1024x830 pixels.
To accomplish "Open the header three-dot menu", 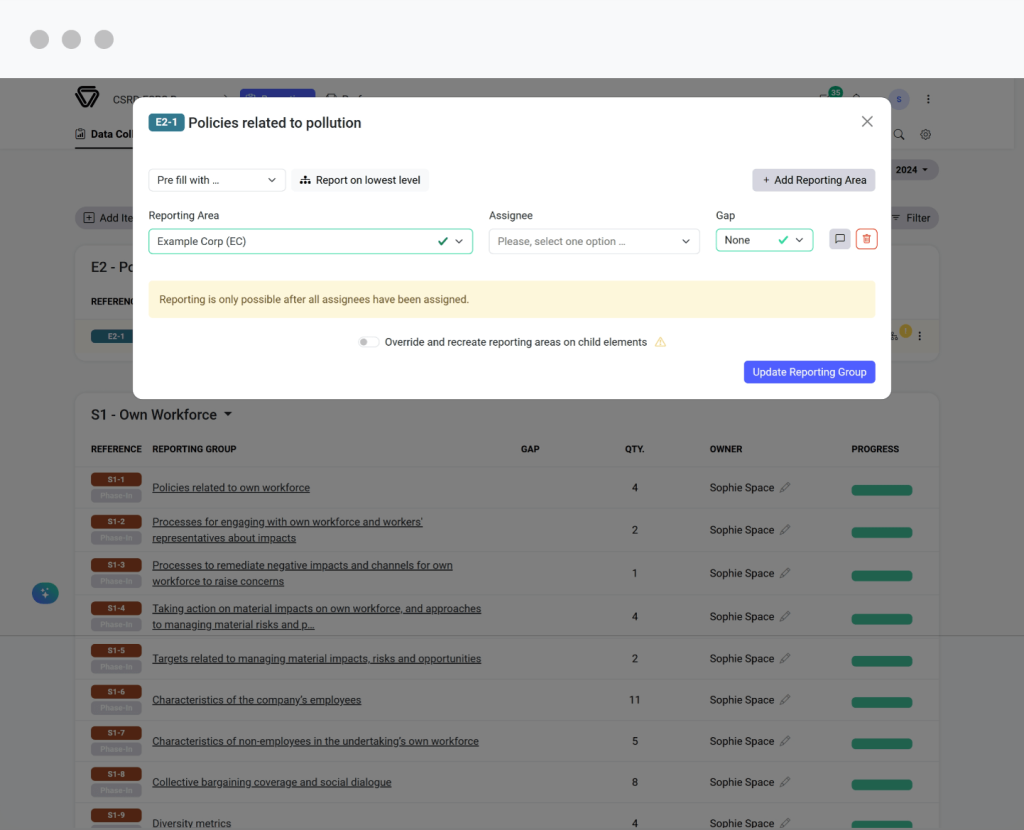I will [927, 99].
